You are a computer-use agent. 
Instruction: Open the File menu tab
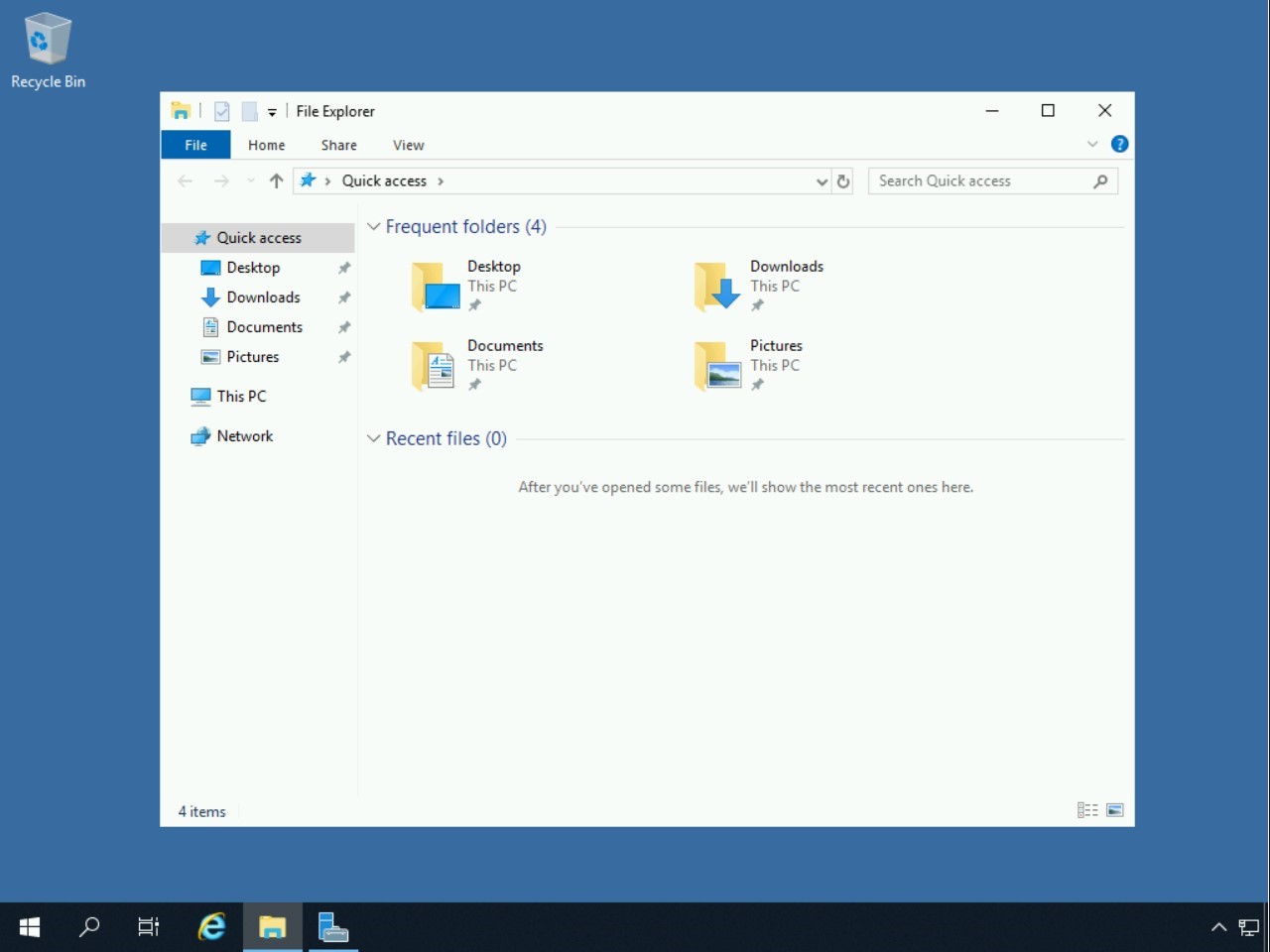click(x=195, y=145)
